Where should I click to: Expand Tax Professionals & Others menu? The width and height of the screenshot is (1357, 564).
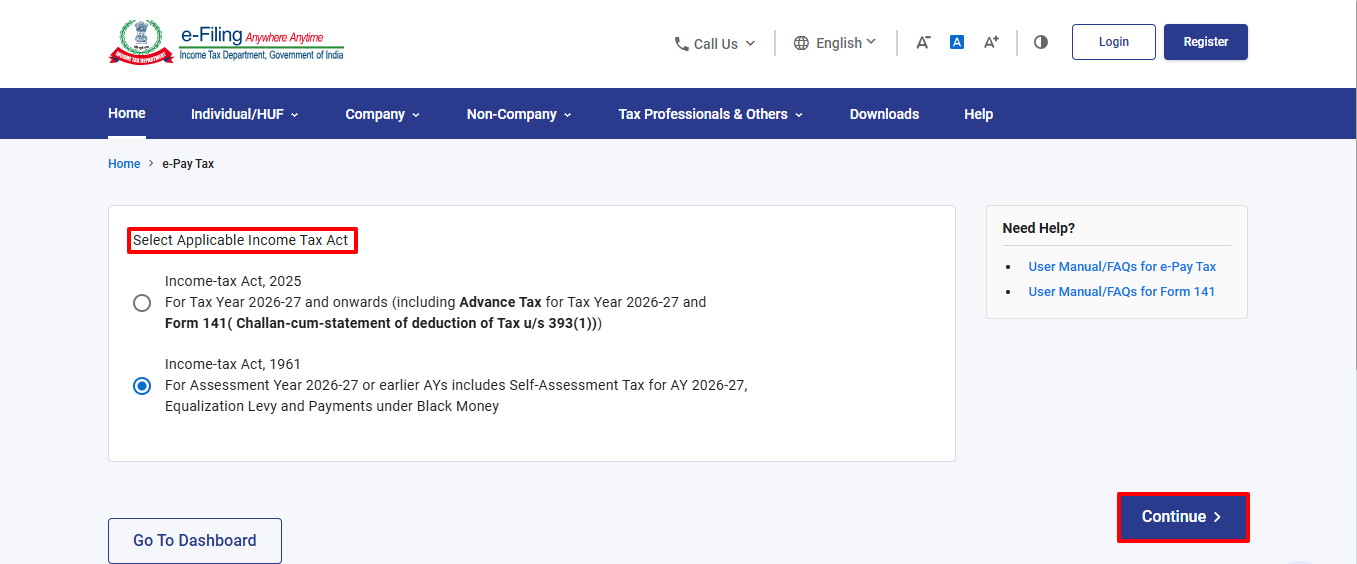711,114
